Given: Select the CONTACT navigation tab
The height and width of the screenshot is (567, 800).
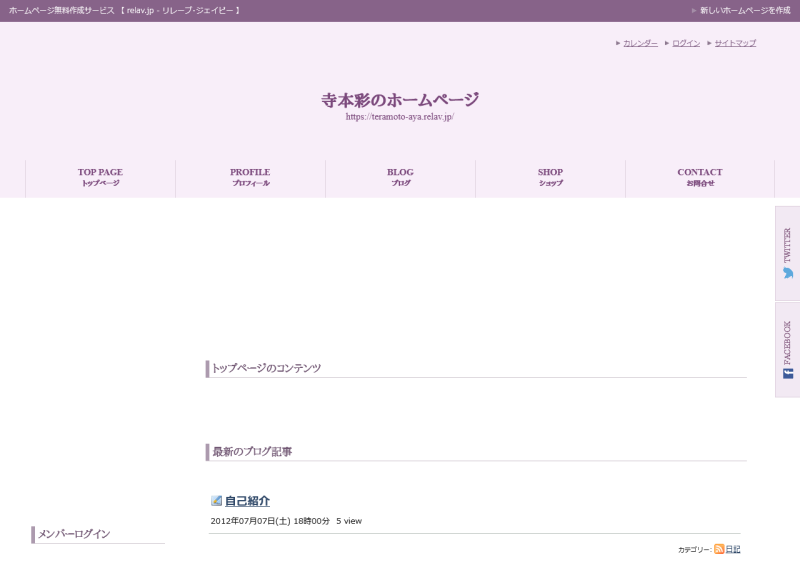Looking at the screenshot, I should click(x=699, y=177).
